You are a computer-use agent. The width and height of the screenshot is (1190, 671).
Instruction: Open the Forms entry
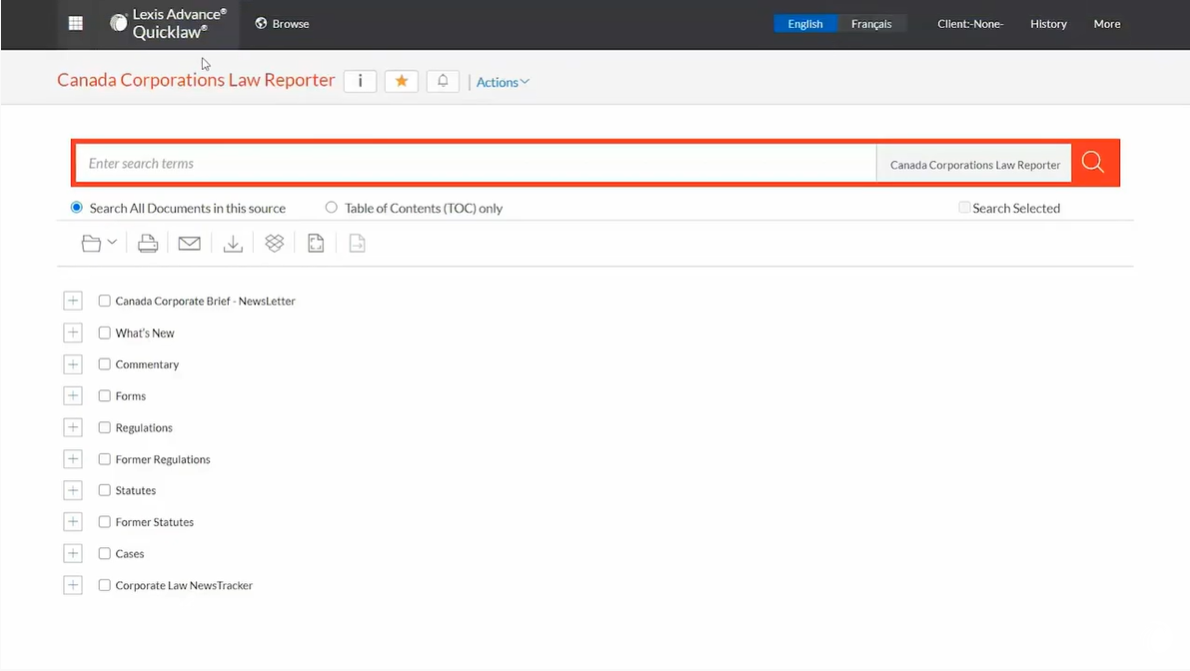[x=131, y=395]
